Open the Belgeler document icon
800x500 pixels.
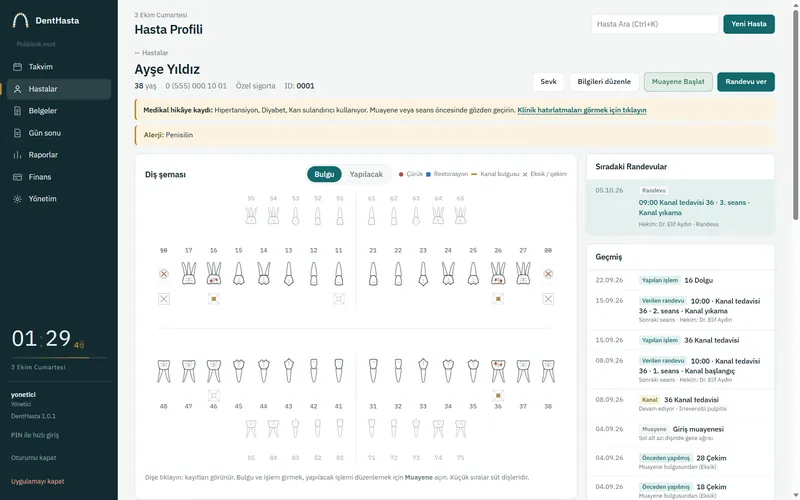pyautogui.click(x=17, y=111)
